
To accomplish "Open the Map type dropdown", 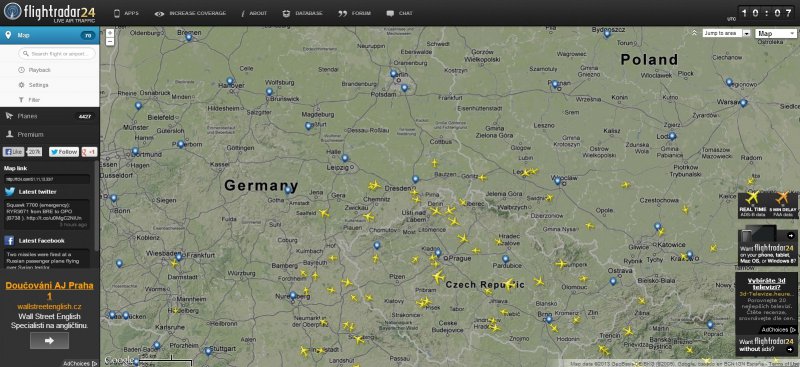I will click(776, 33).
